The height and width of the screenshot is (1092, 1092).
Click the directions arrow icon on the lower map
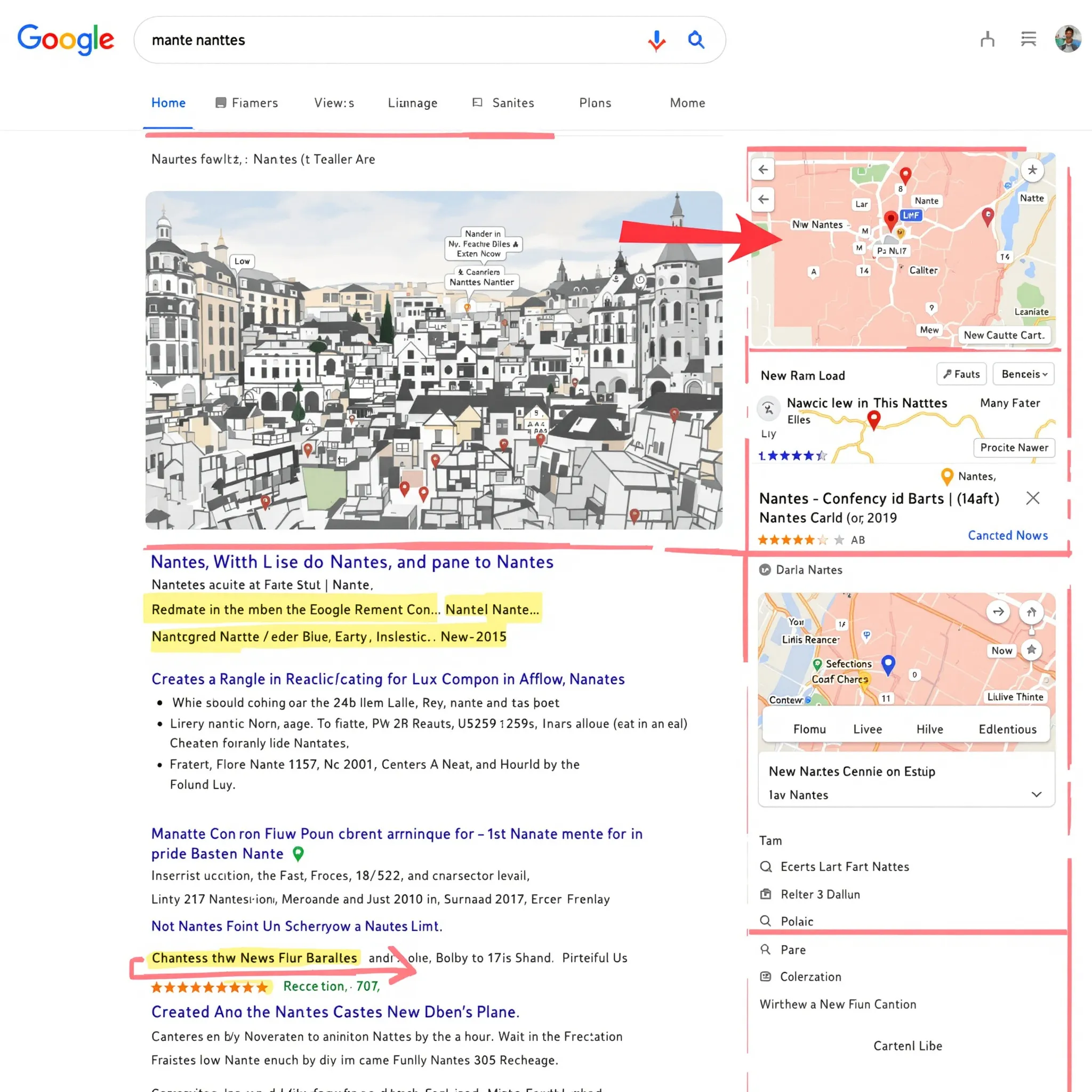pos(999,612)
